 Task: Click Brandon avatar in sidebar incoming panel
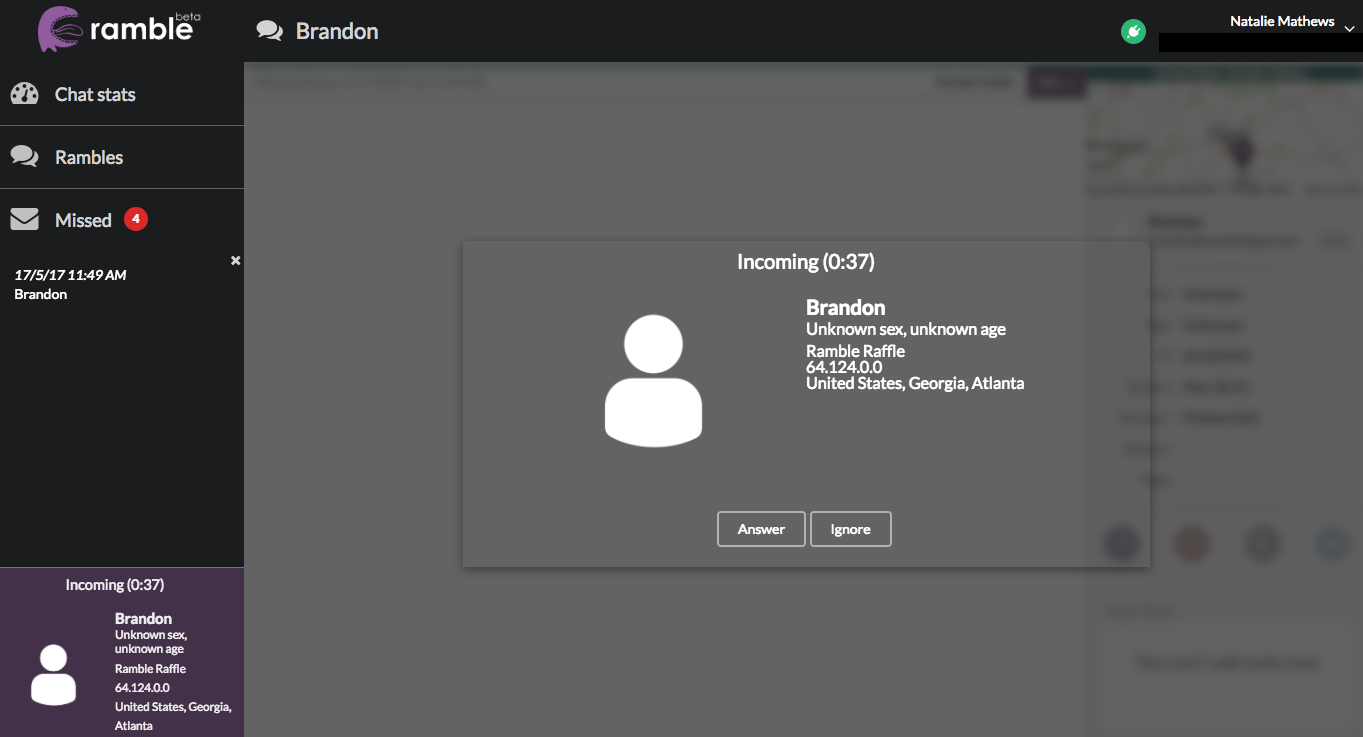click(x=53, y=675)
